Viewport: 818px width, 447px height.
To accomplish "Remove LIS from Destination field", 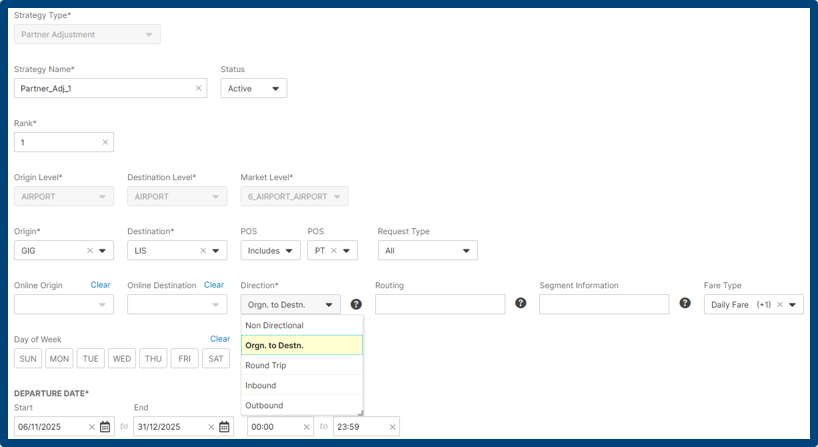I will point(203,250).
